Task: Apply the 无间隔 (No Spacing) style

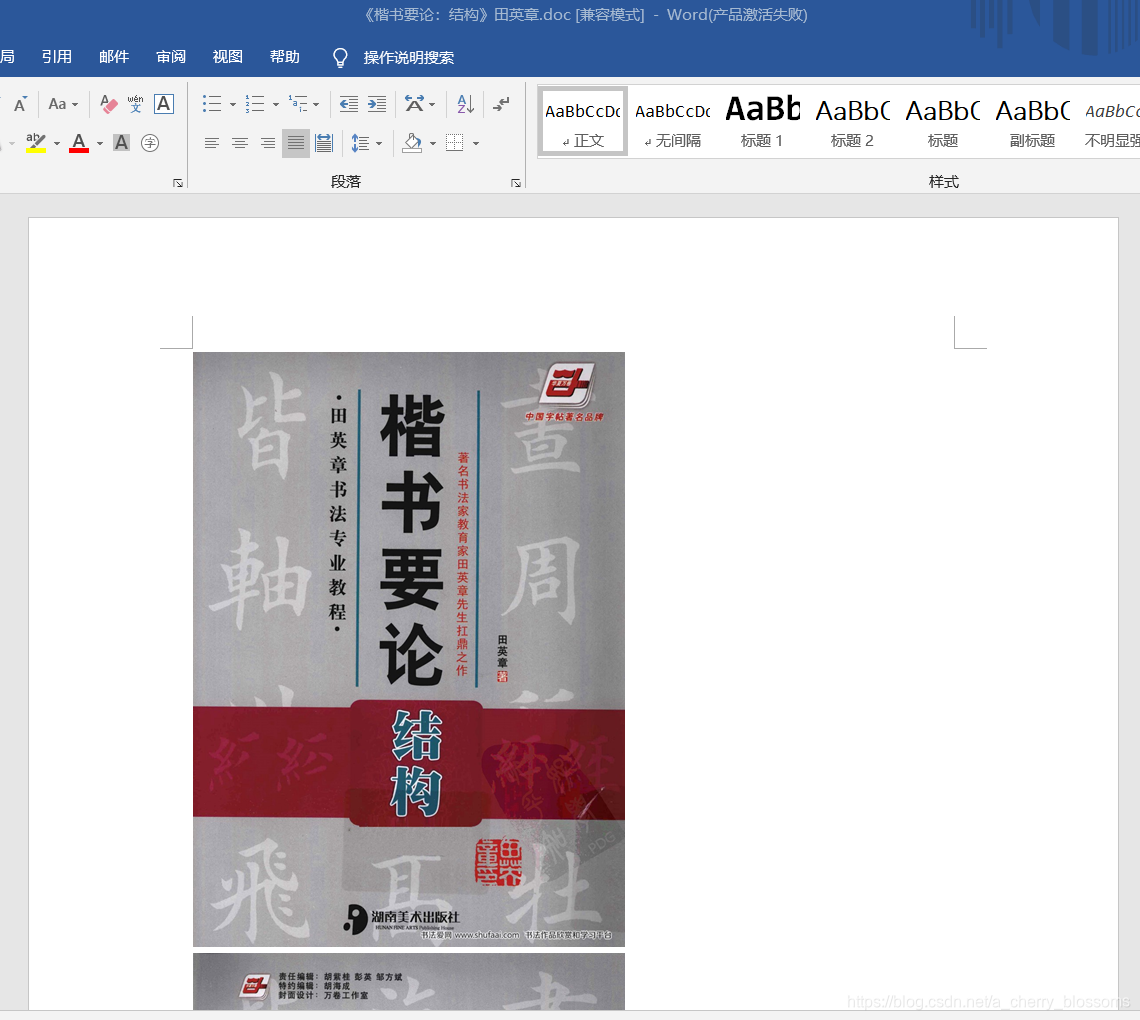Action: click(673, 122)
